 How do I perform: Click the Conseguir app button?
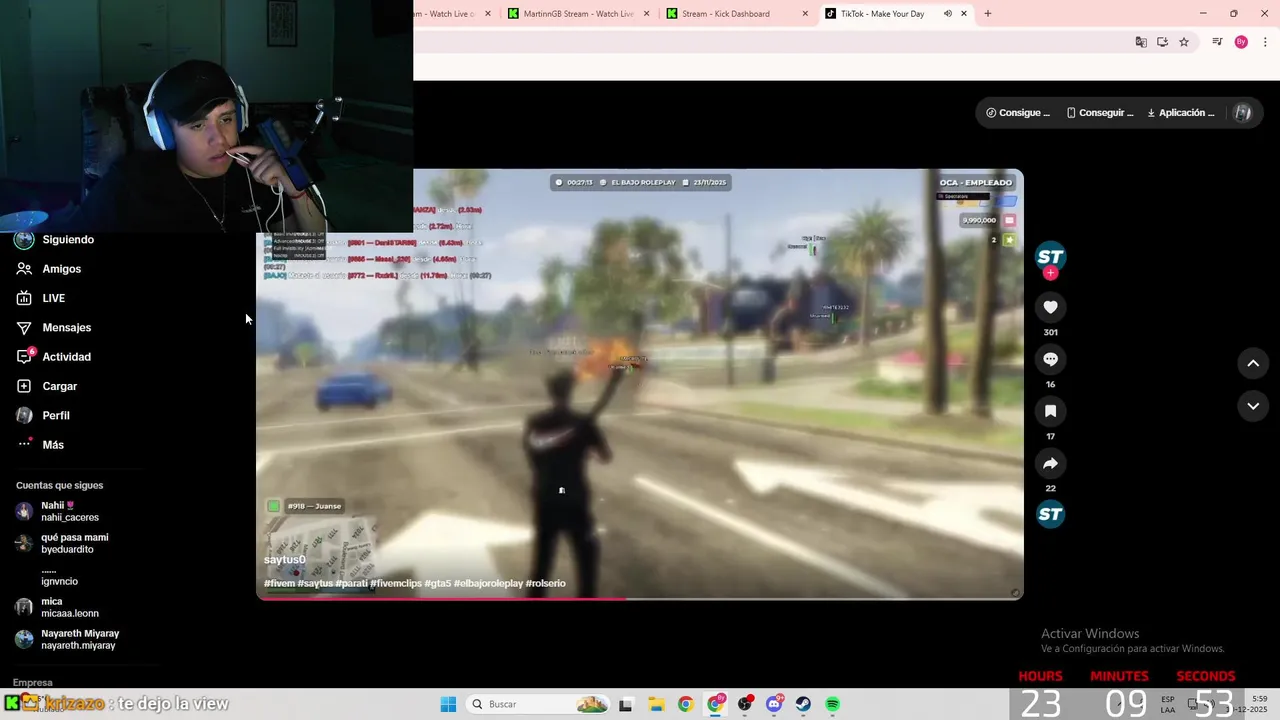pos(1100,113)
